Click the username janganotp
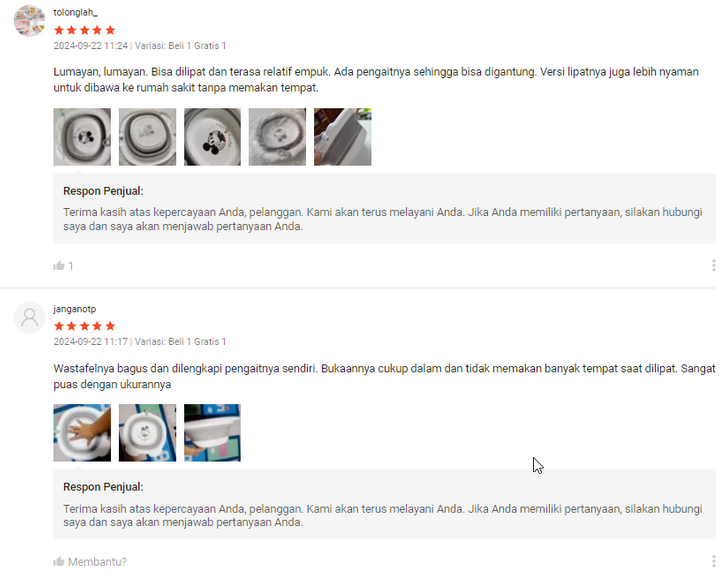The image size is (726, 583). (75, 309)
